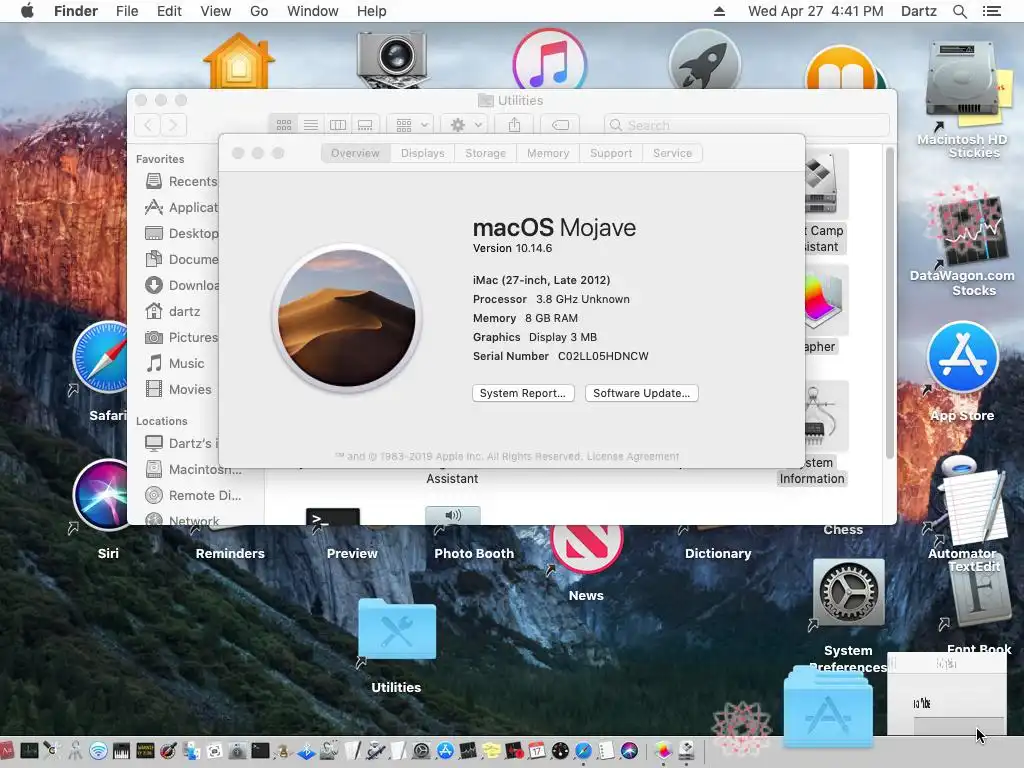This screenshot has height=768, width=1024.
Task: Click the Software Update button
Action: tap(641, 393)
